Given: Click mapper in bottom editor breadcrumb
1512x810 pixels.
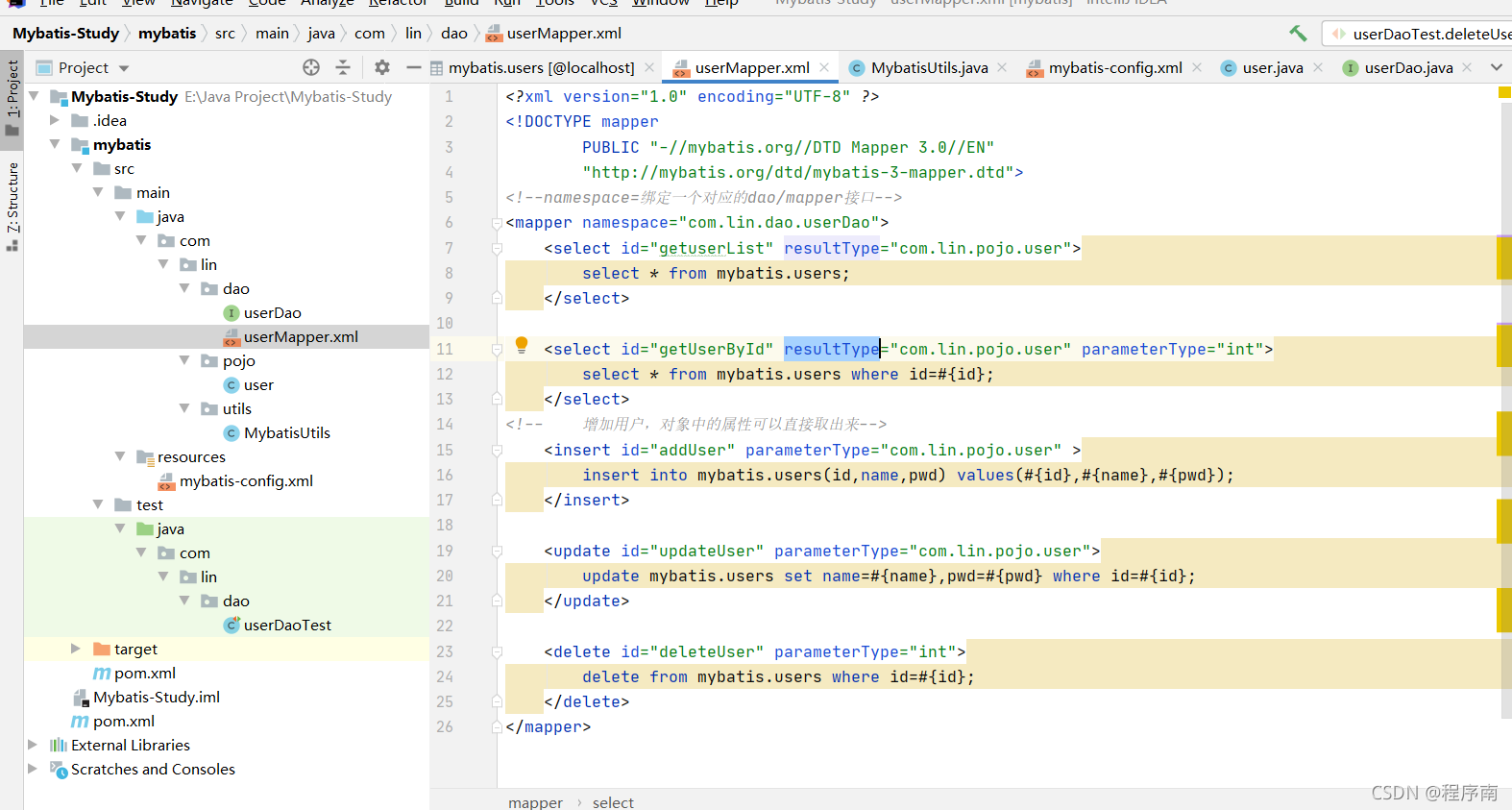Looking at the screenshot, I should pos(535,802).
